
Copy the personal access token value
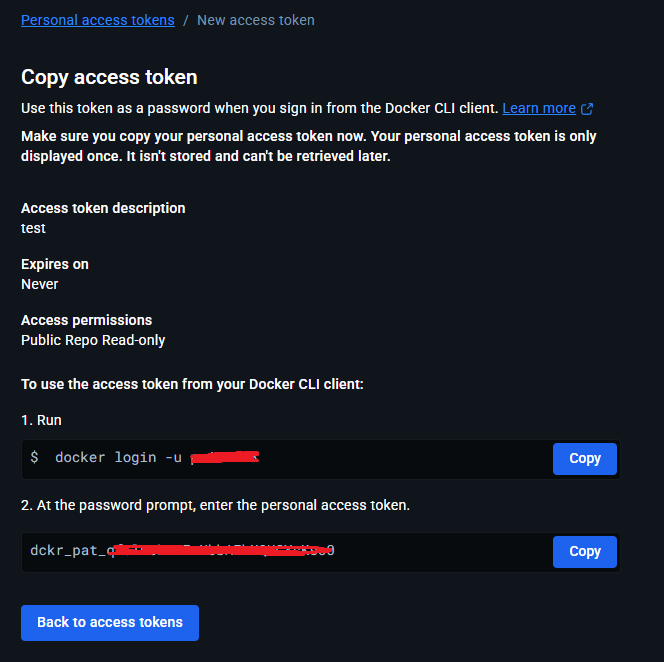[584, 551]
